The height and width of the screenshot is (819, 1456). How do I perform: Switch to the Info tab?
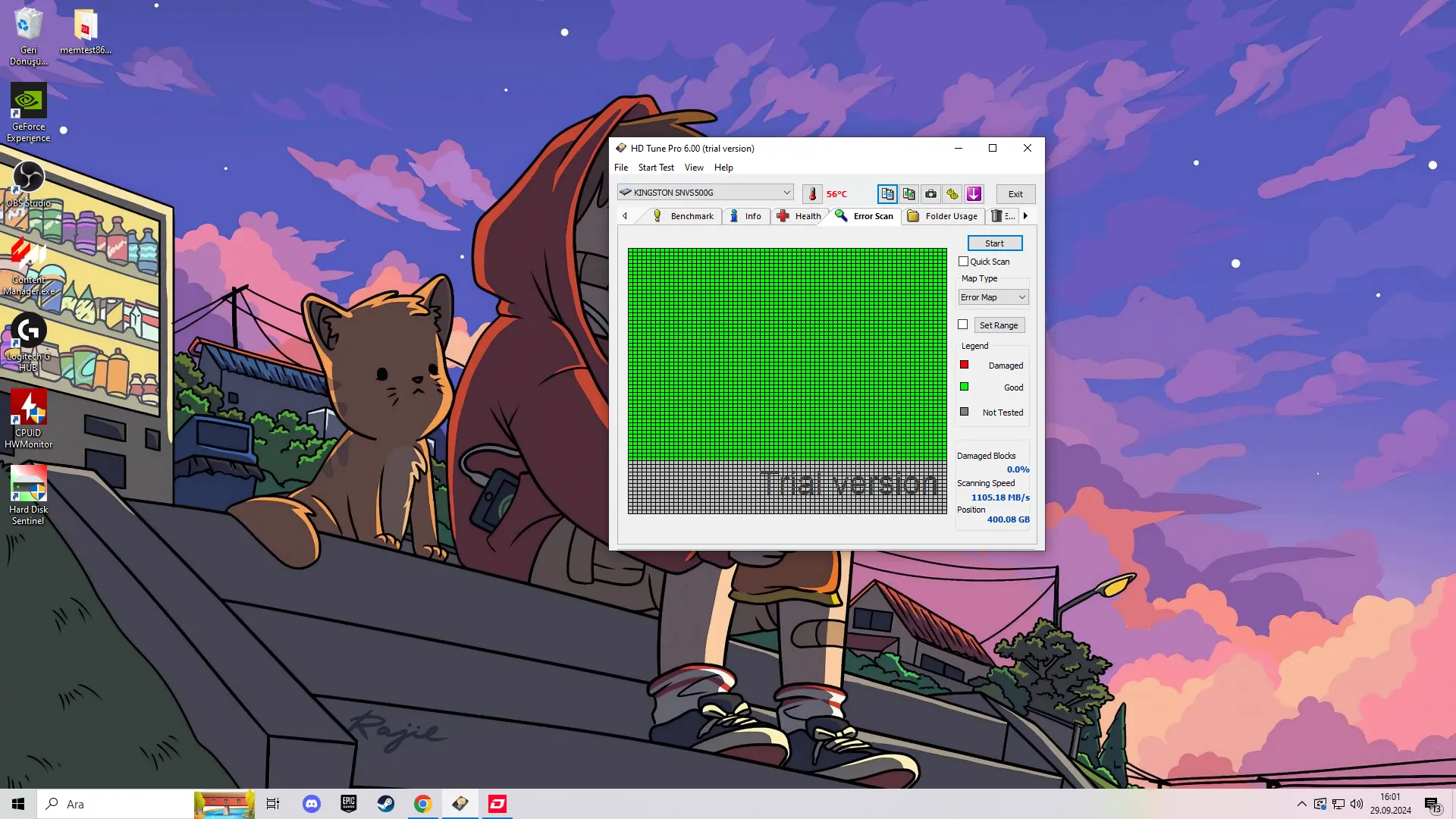[x=745, y=216]
